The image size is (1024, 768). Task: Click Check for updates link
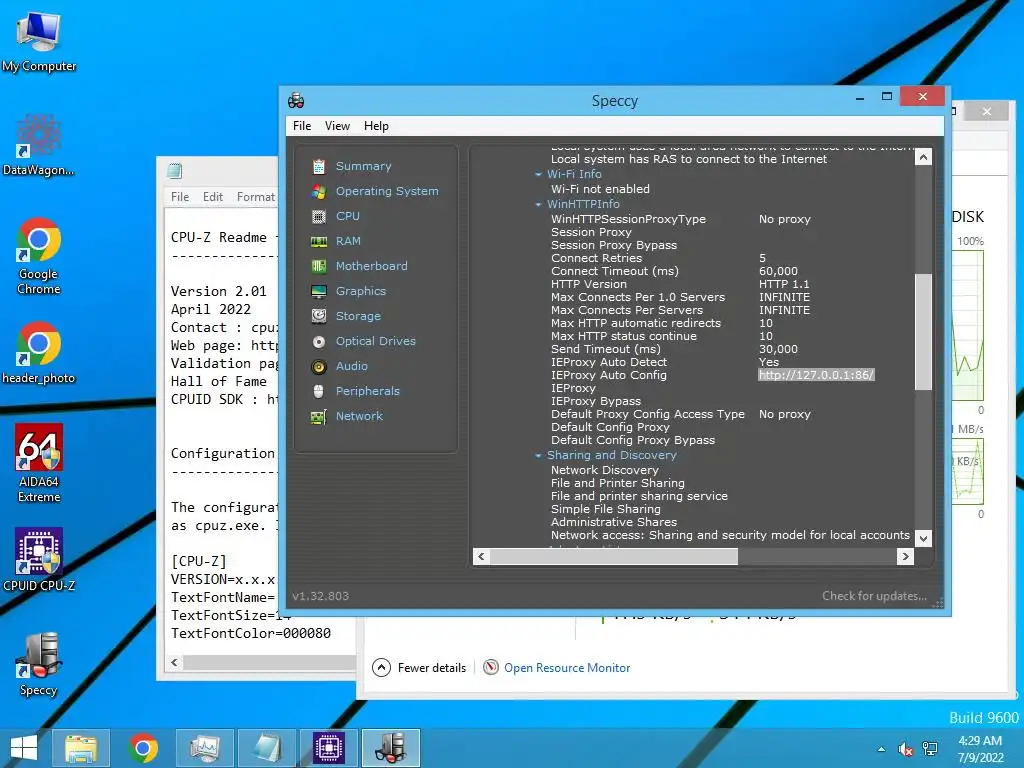click(x=874, y=596)
